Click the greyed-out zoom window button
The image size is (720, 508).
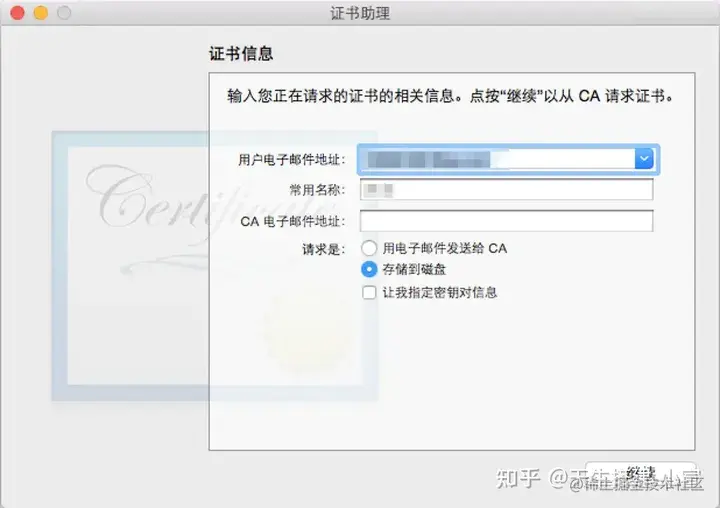coord(64,13)
